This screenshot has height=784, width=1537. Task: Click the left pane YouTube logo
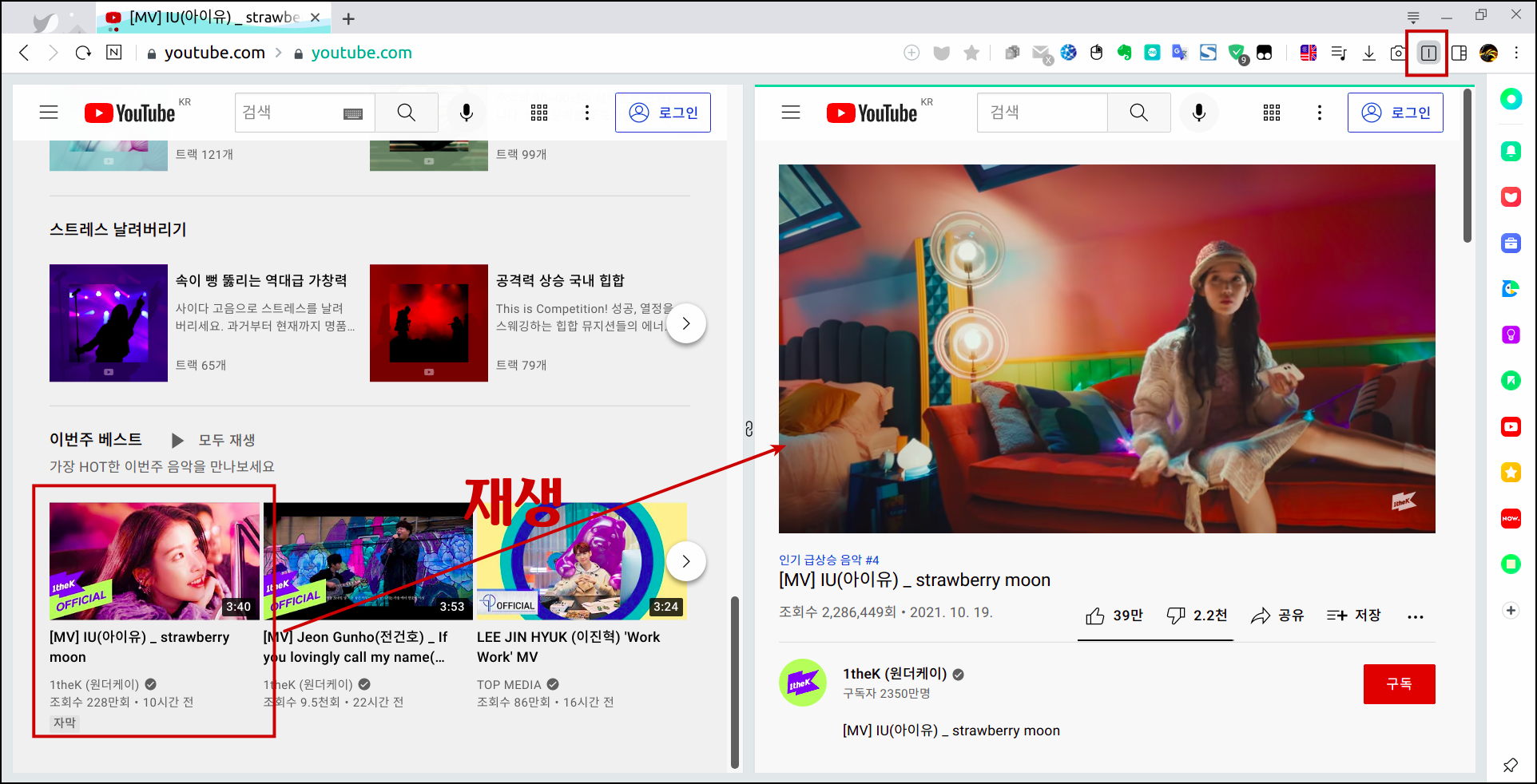point(129,113)
